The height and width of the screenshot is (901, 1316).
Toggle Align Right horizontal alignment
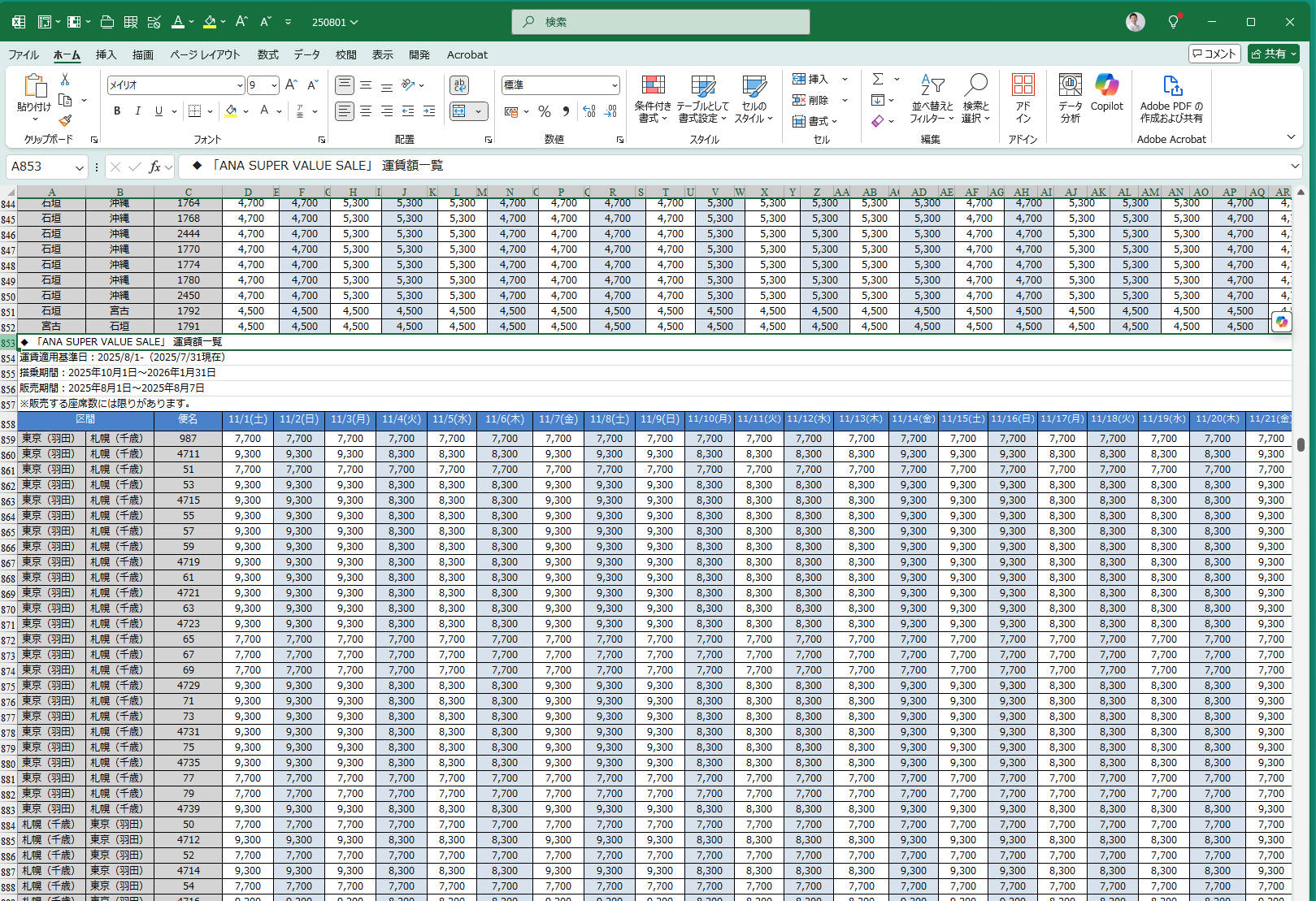coord(387,110)
